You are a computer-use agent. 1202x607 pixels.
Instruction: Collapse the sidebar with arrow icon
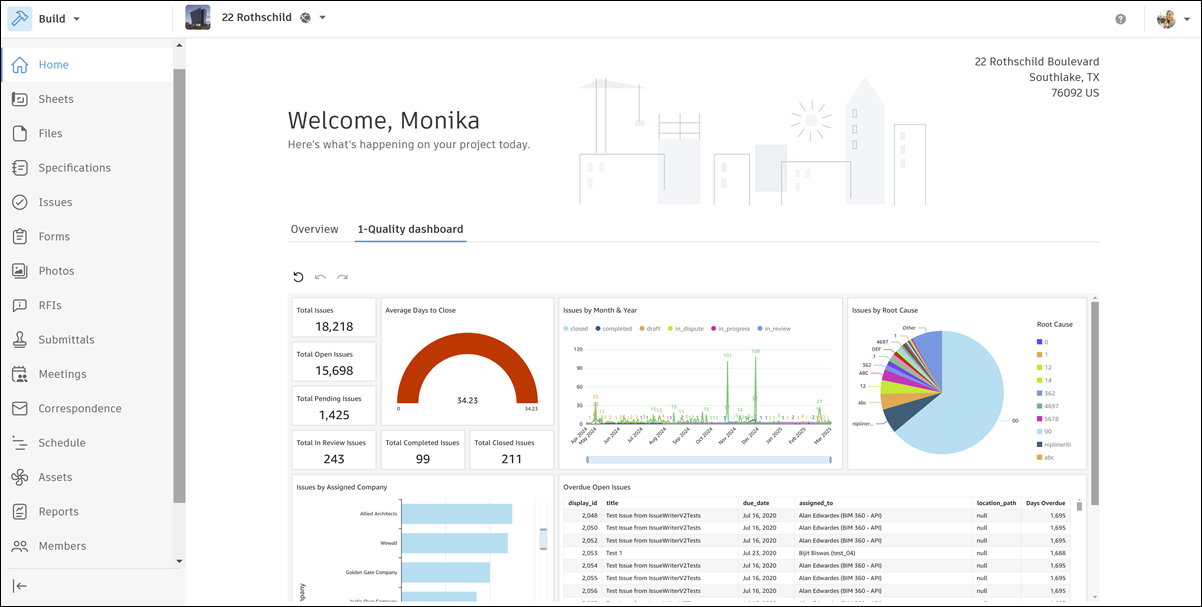coord(19,586)
